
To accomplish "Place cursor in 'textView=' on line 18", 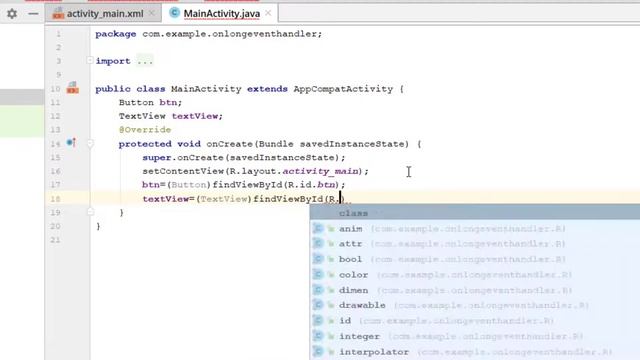I will pos(168,199).
